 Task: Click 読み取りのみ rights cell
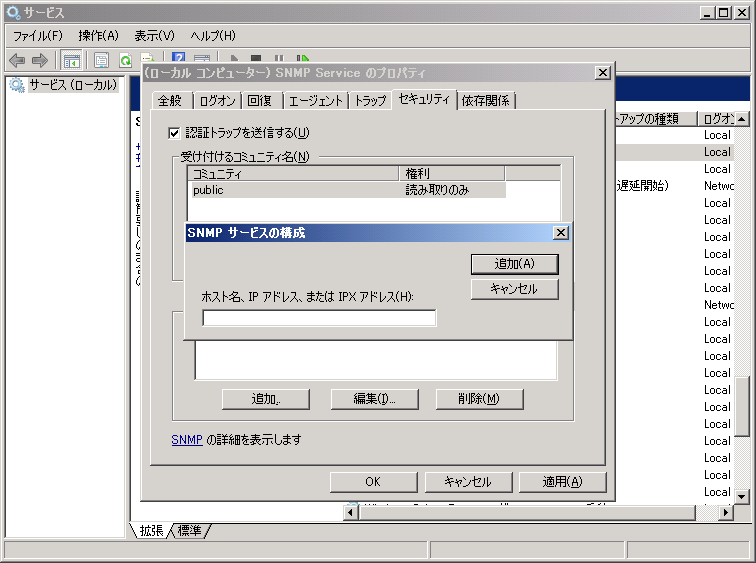(x=437, y=190)
